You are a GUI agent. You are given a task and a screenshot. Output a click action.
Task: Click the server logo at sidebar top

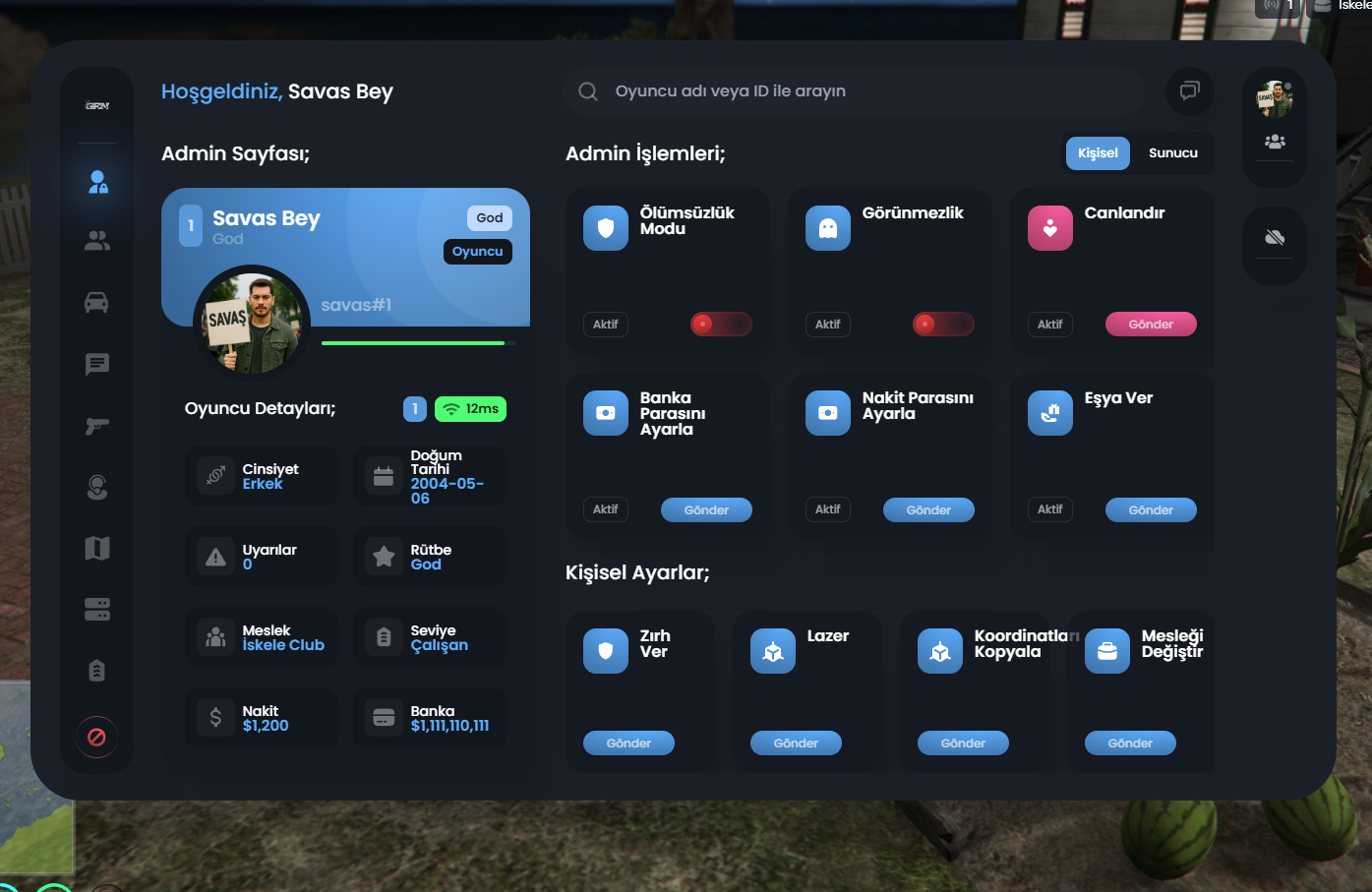tap(97, 105)
